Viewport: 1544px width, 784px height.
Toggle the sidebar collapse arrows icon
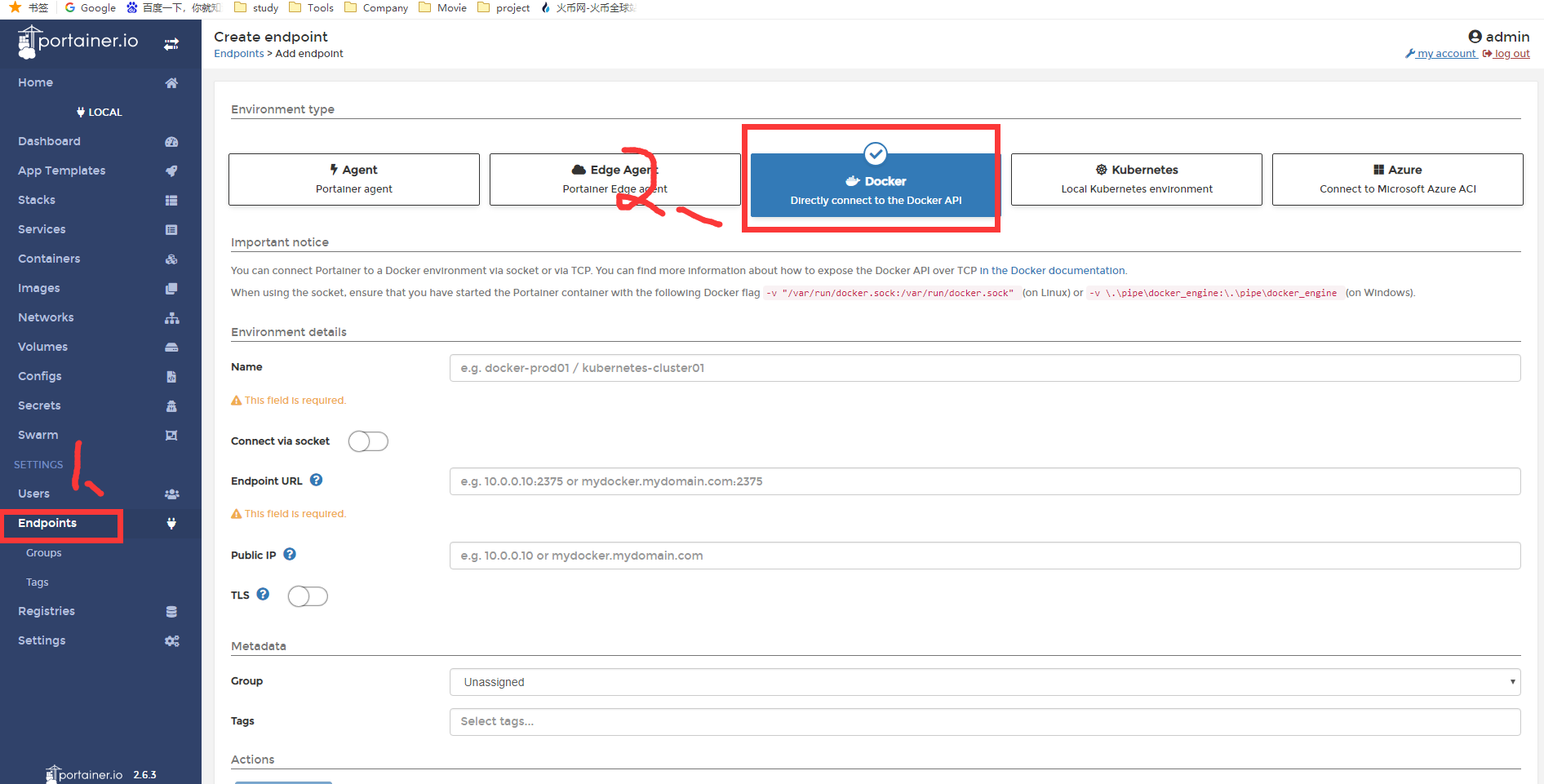pos(171,44)
